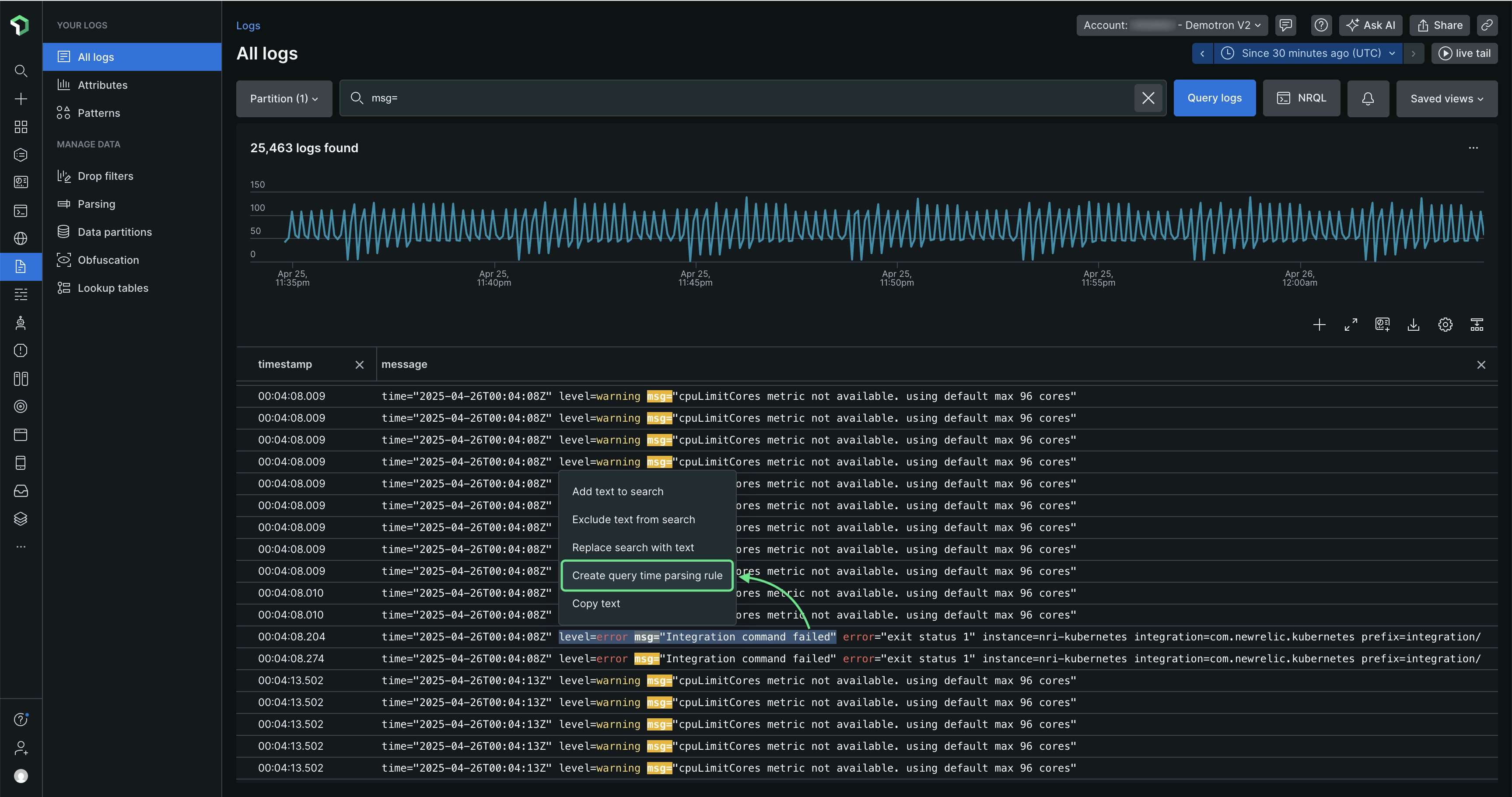Open the Partition (1) dropdown

coord(283,98)
